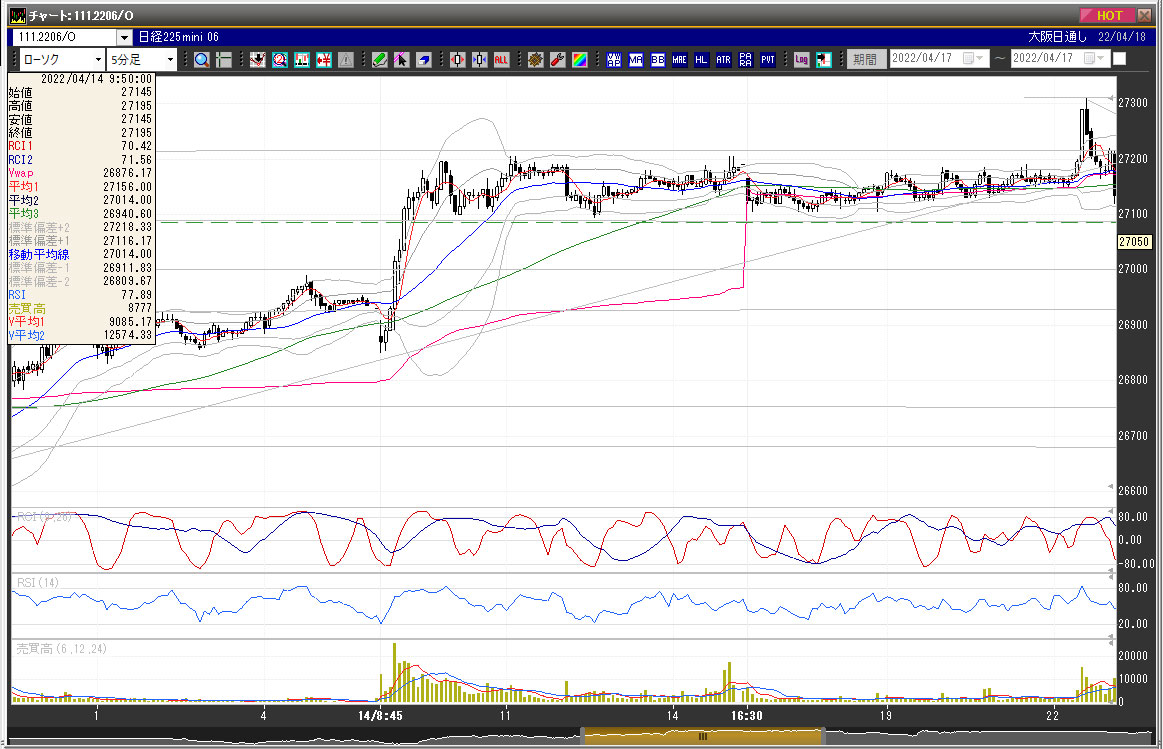Click the chart application icon in title bar
The width and height of the screenshot is (1163, 749).
click(17, 16)
